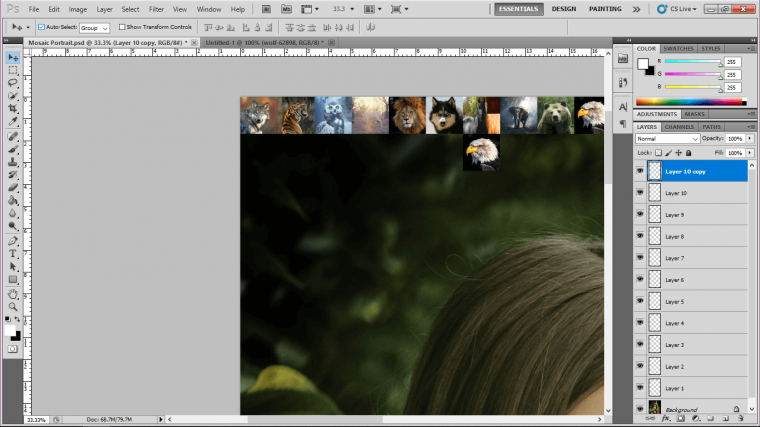Hide Layer 9 visibility eye
Image resolution: width=760 pixels, height=427 pixels.
click(640, 214)
